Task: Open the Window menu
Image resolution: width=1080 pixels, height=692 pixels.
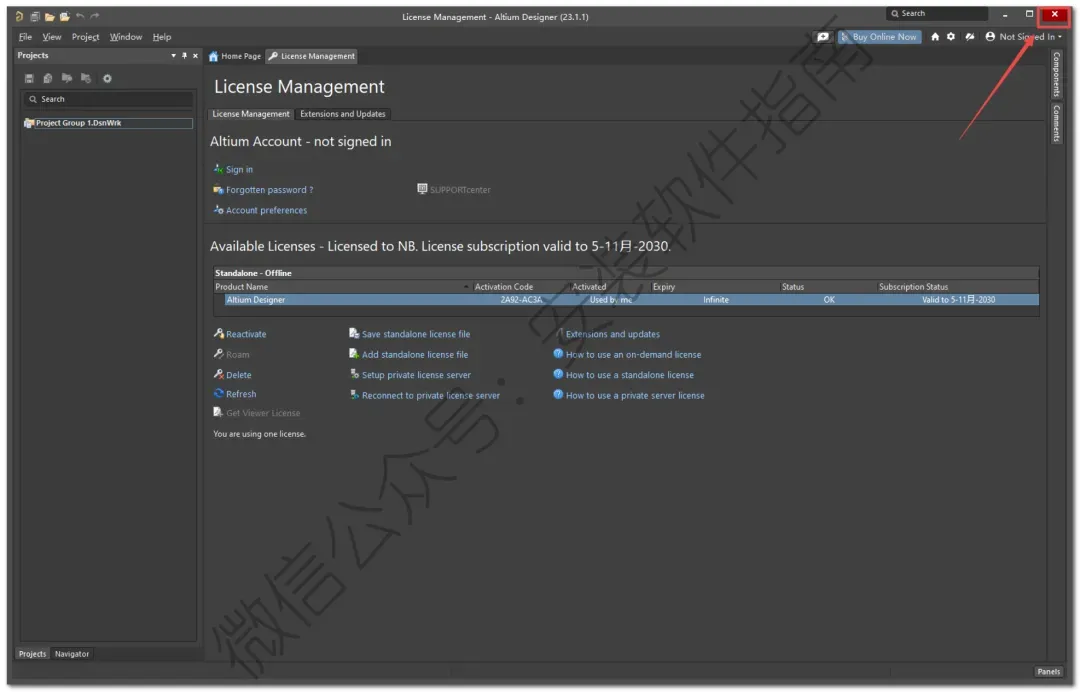Action: point(125,36)
